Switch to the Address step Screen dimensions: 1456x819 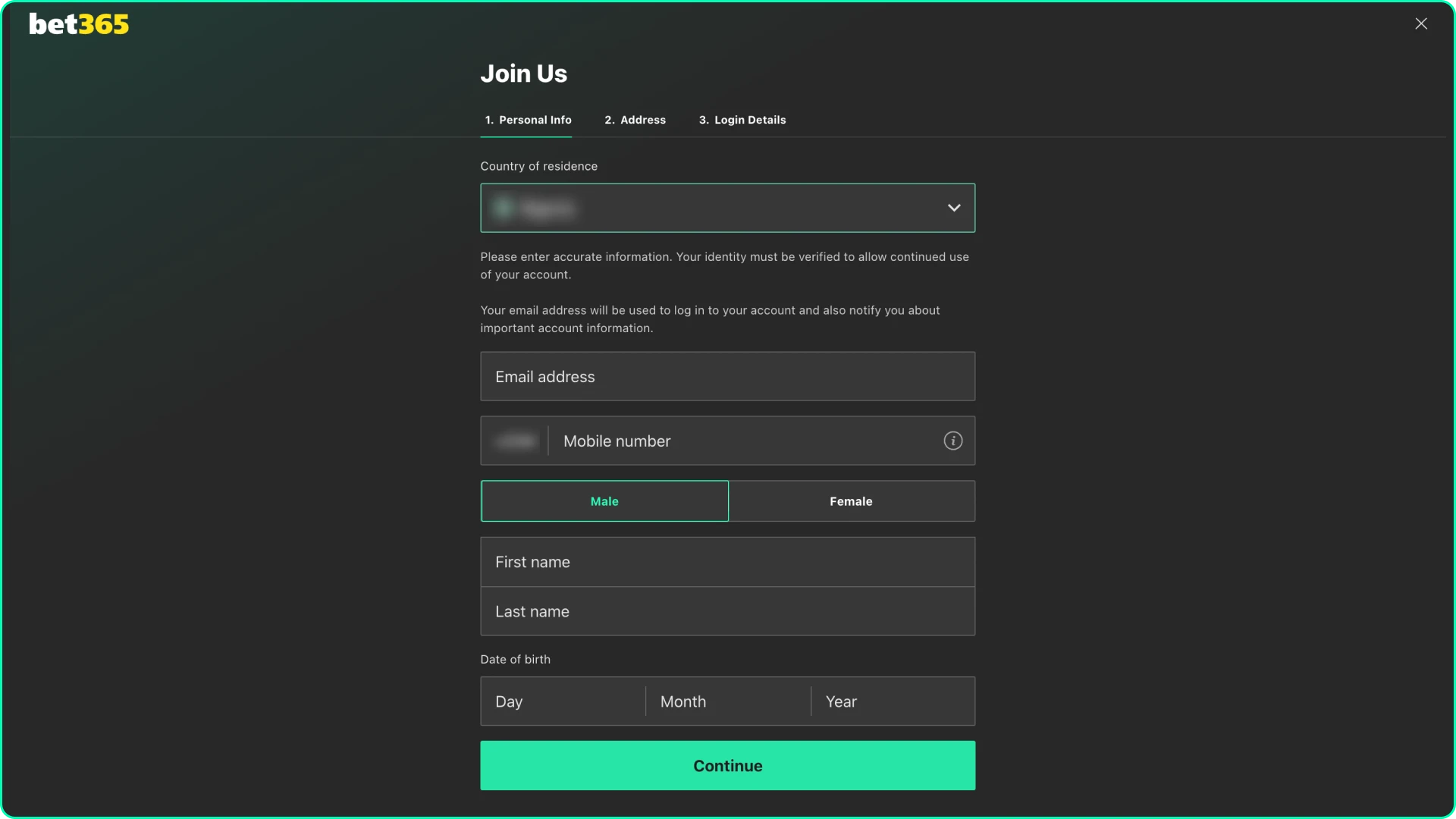635,120
